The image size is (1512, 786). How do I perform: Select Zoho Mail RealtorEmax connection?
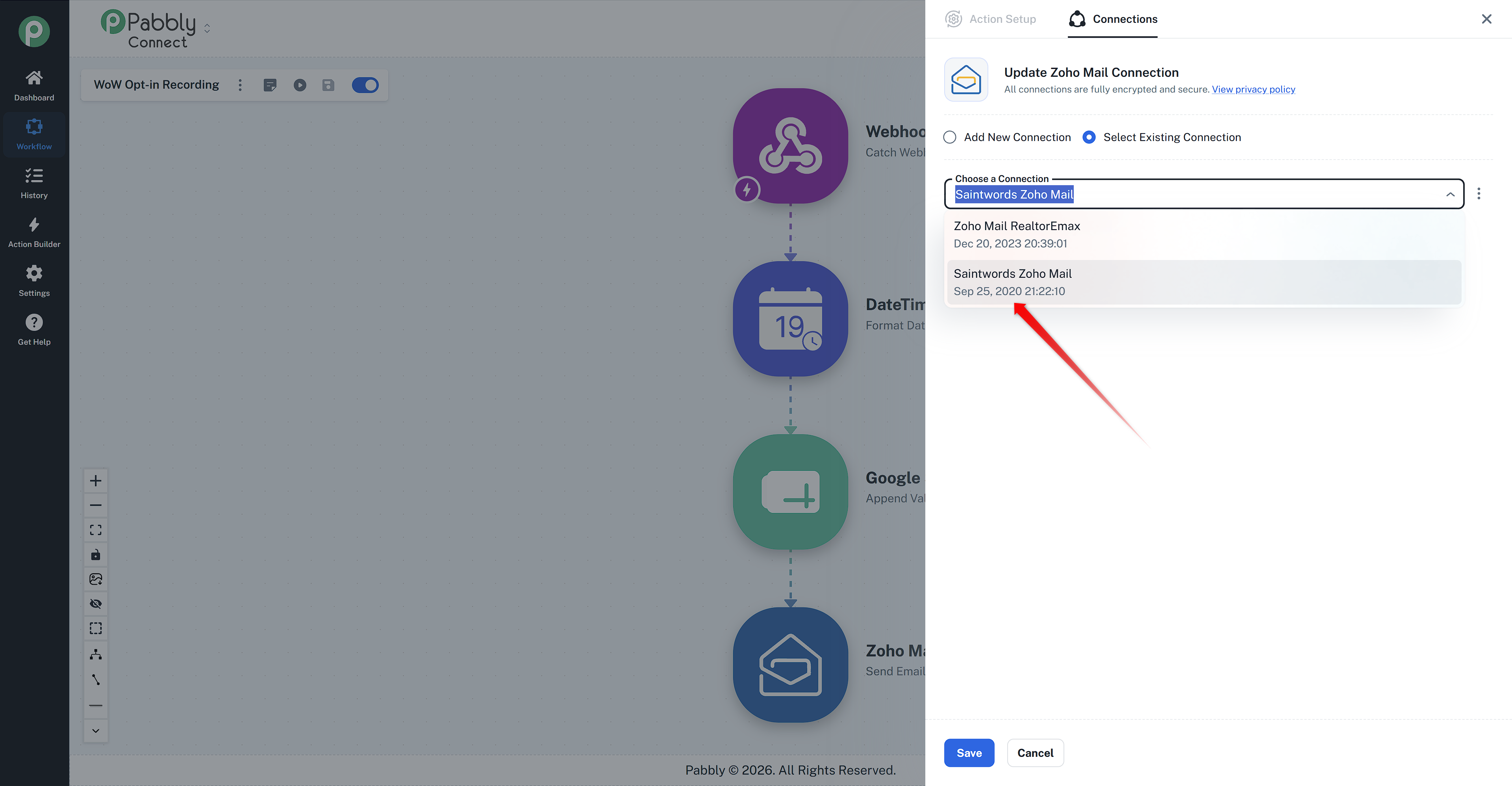click(1204, 234)
